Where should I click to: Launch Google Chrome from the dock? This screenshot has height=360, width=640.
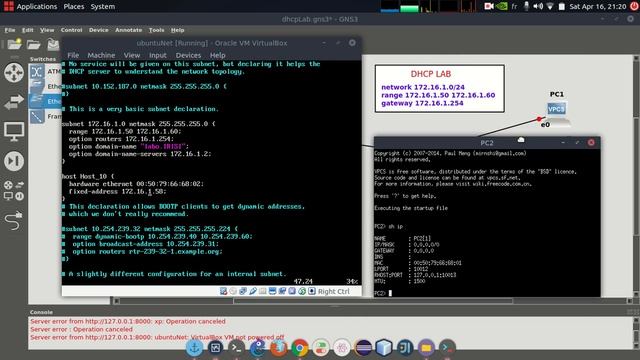click(x=300, y=348)
